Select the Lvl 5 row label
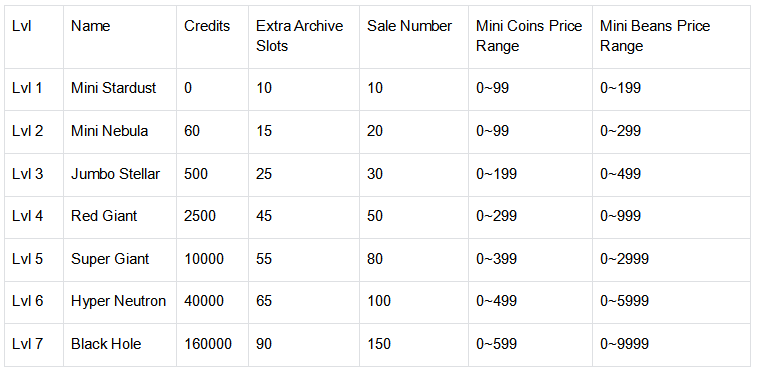 (28, 259)
